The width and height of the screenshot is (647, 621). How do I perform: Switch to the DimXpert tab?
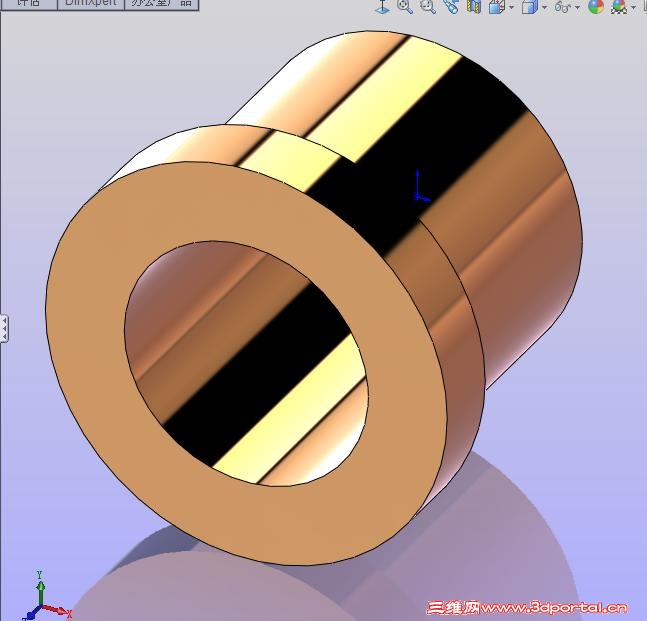91,4
